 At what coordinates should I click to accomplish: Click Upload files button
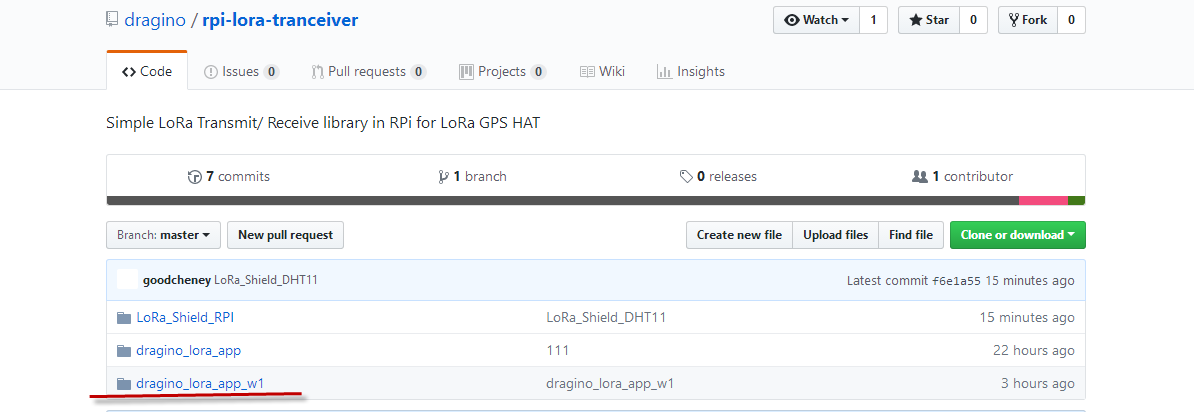coord(835,235)
